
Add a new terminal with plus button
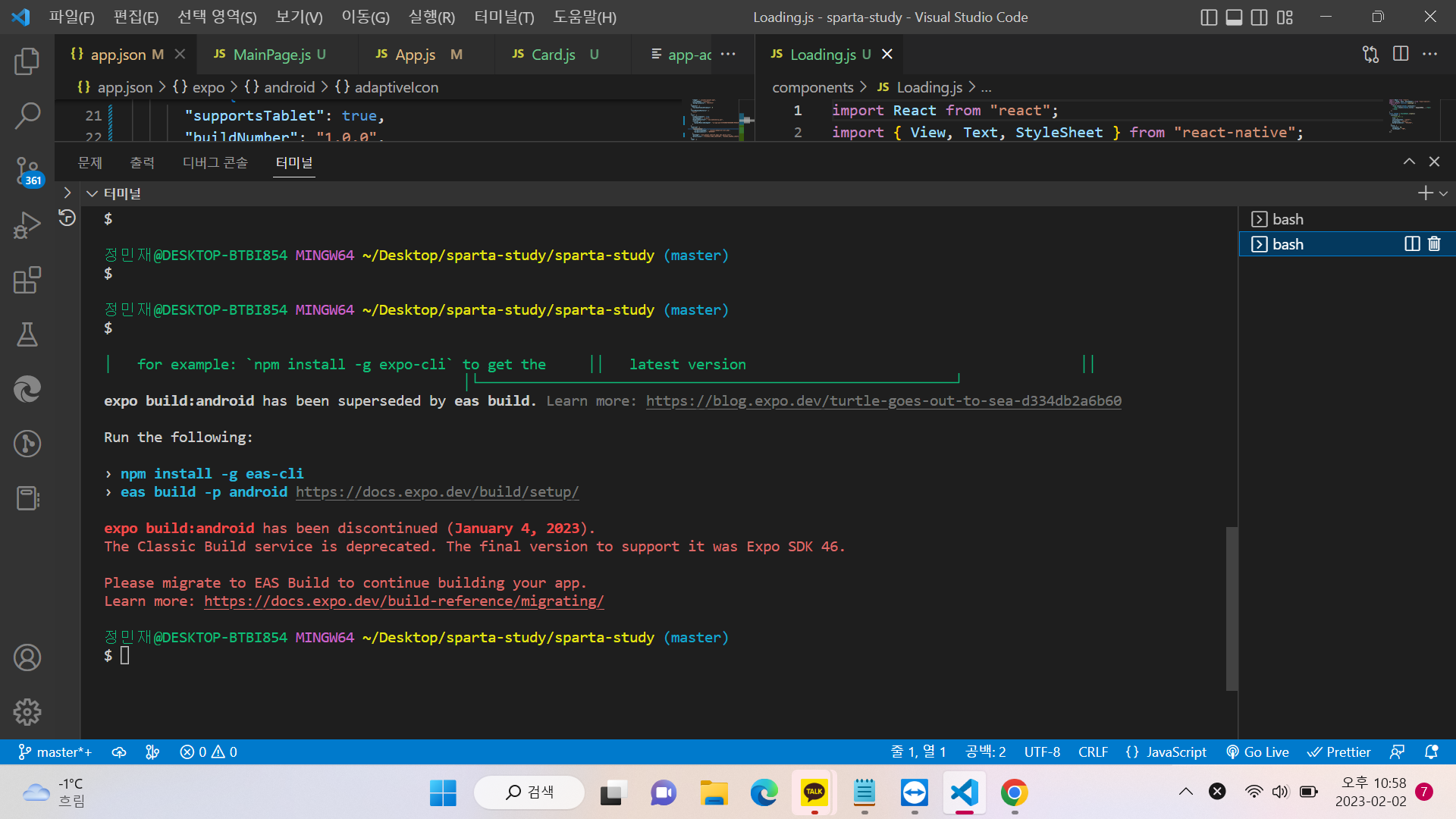[1426, 193]
